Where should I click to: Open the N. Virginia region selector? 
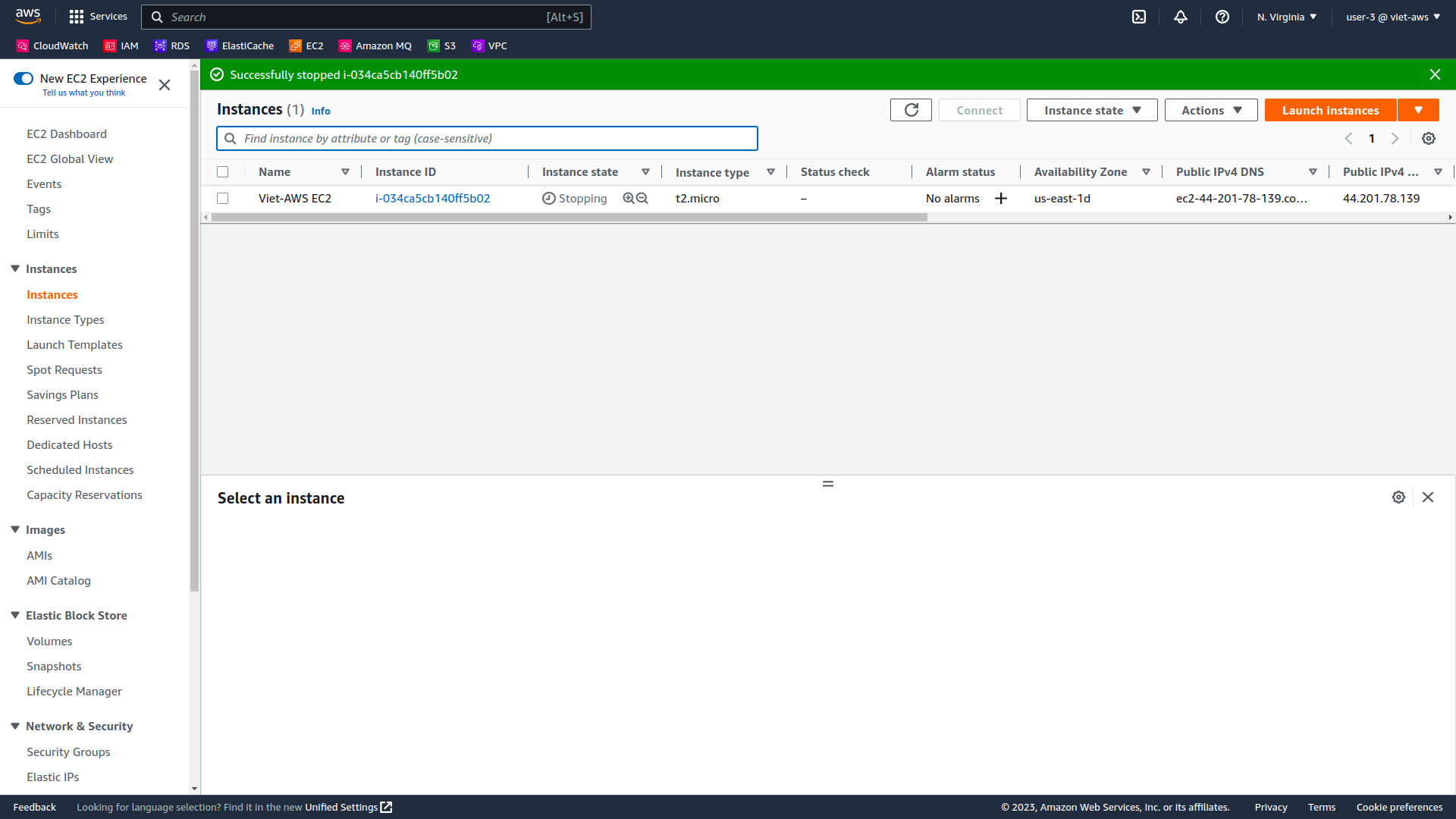click(1287, 17)
